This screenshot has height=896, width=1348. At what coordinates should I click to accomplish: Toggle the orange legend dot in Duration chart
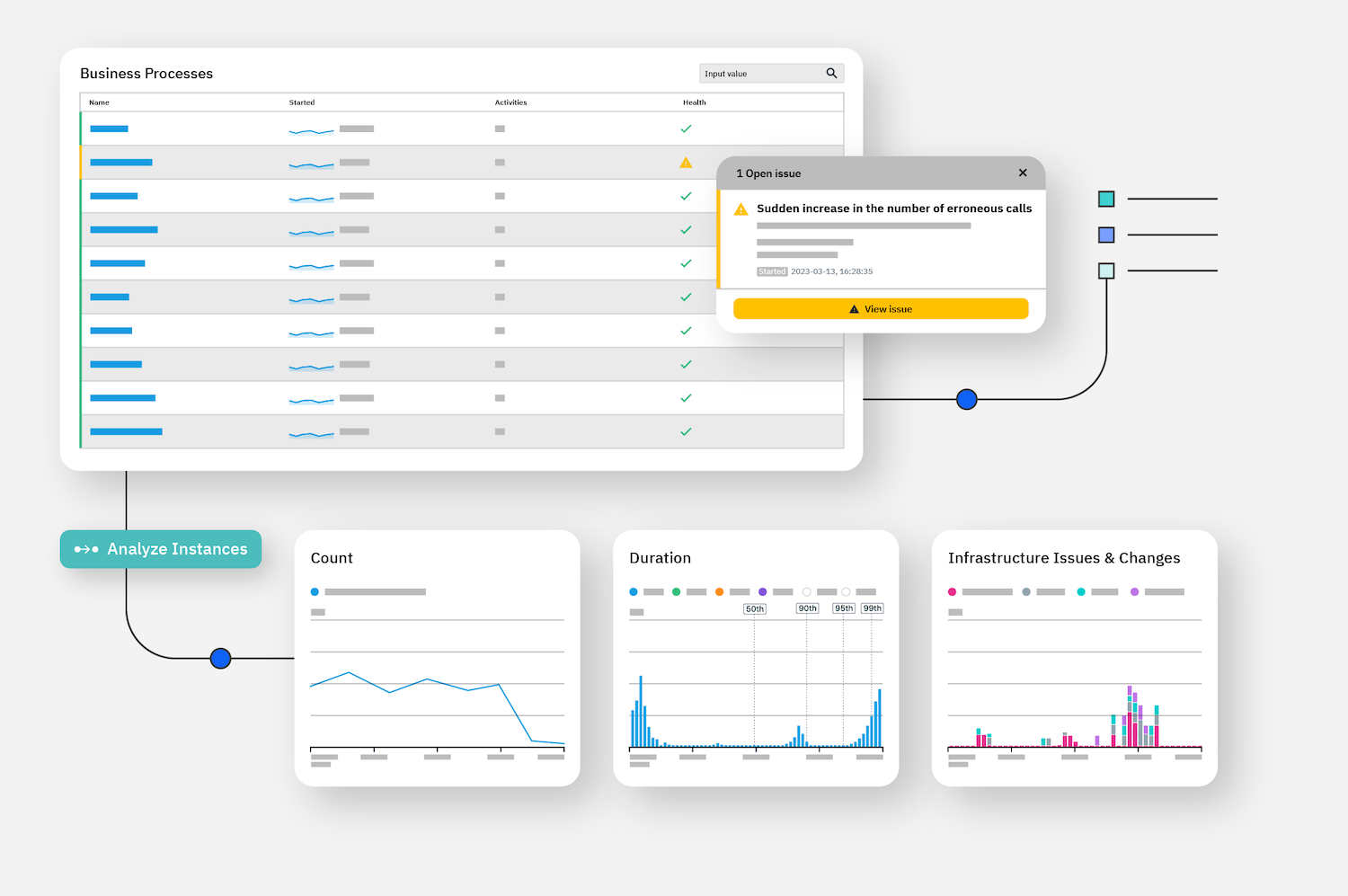click(x=719, y=591)
